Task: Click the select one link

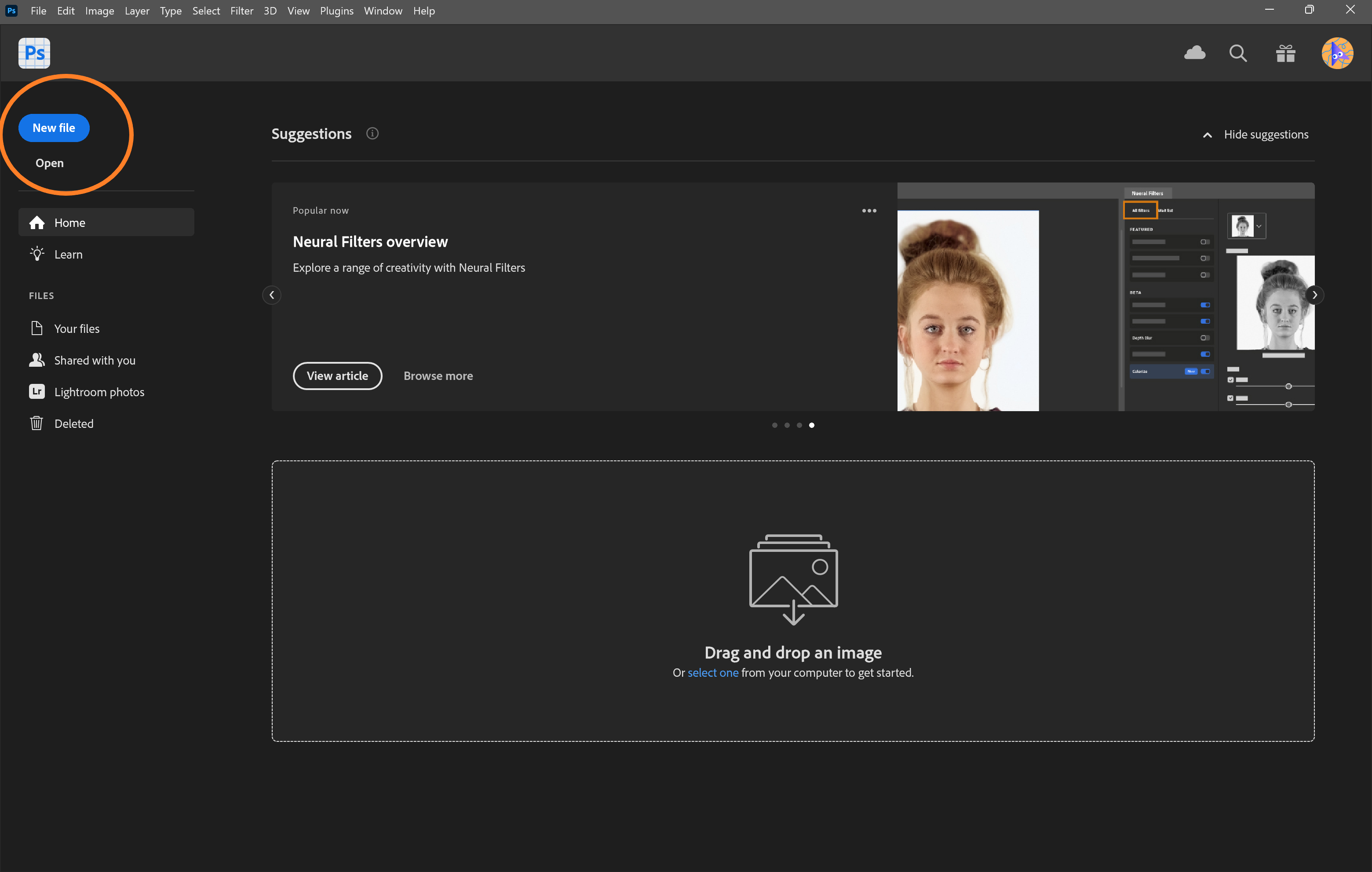Action: [x=713, y=672]
